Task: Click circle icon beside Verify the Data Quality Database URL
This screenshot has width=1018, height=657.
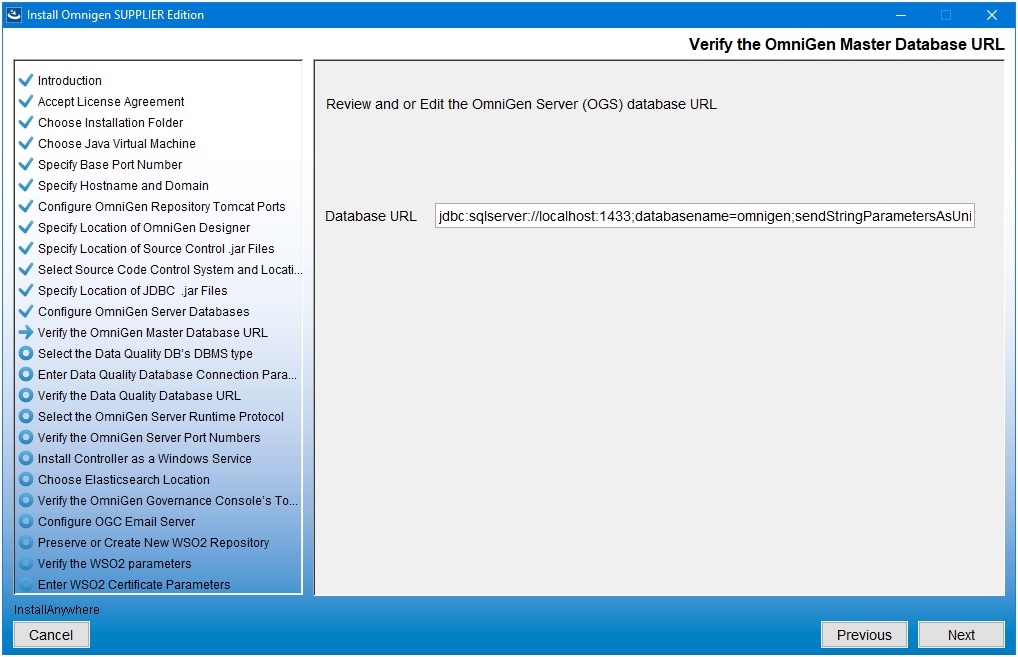Action: 26,395
